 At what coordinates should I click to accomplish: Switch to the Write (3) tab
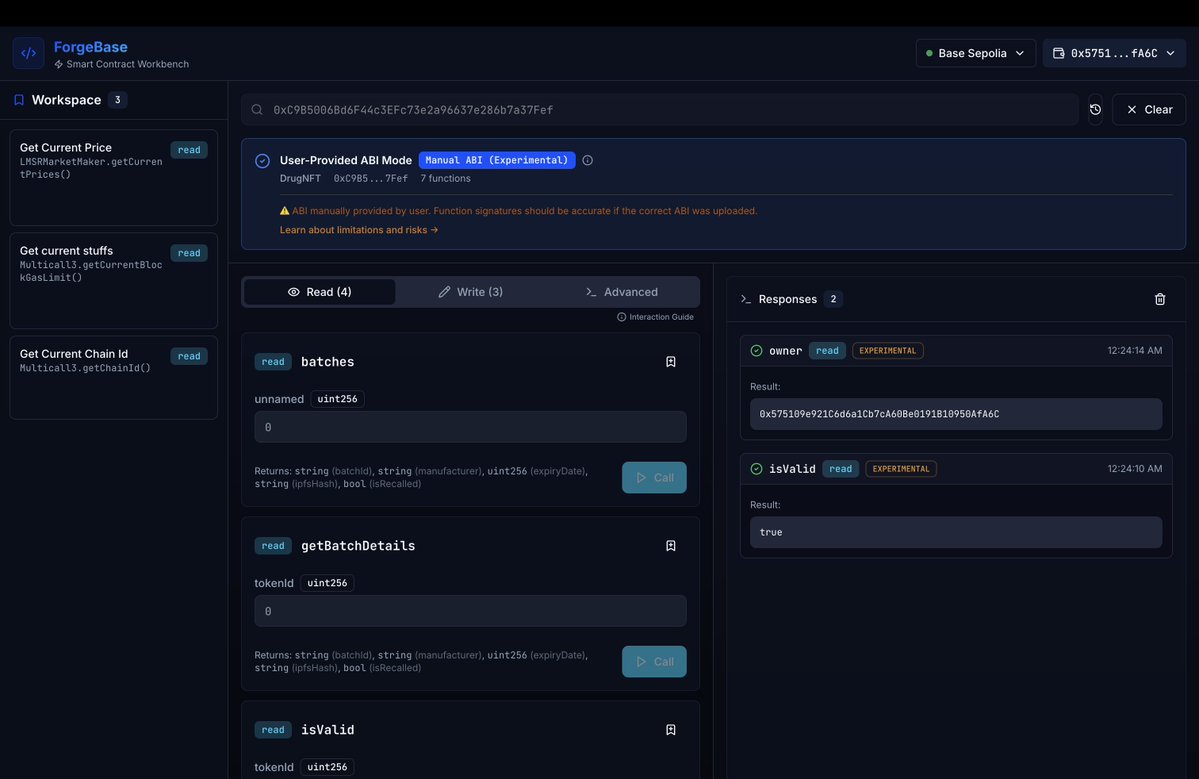[470, 292]
